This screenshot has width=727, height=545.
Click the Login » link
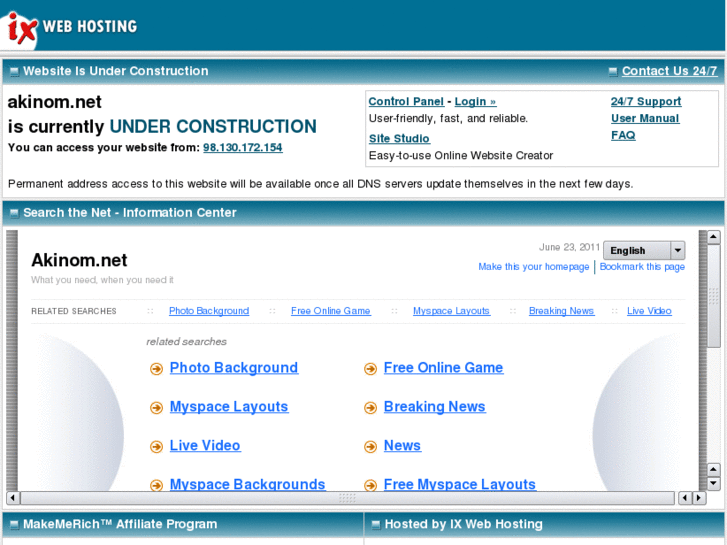pyautogui.click(x=475, y=102)
